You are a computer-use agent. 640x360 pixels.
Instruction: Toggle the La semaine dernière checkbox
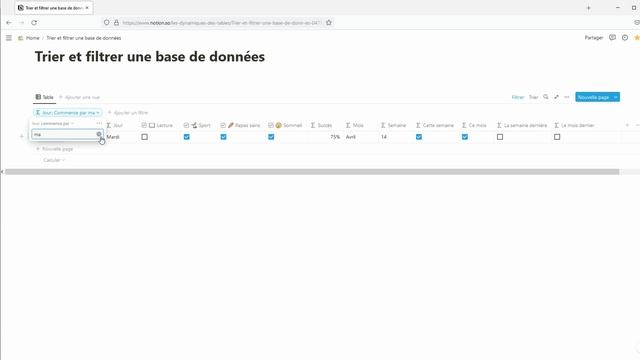click(x=500, y=137)
